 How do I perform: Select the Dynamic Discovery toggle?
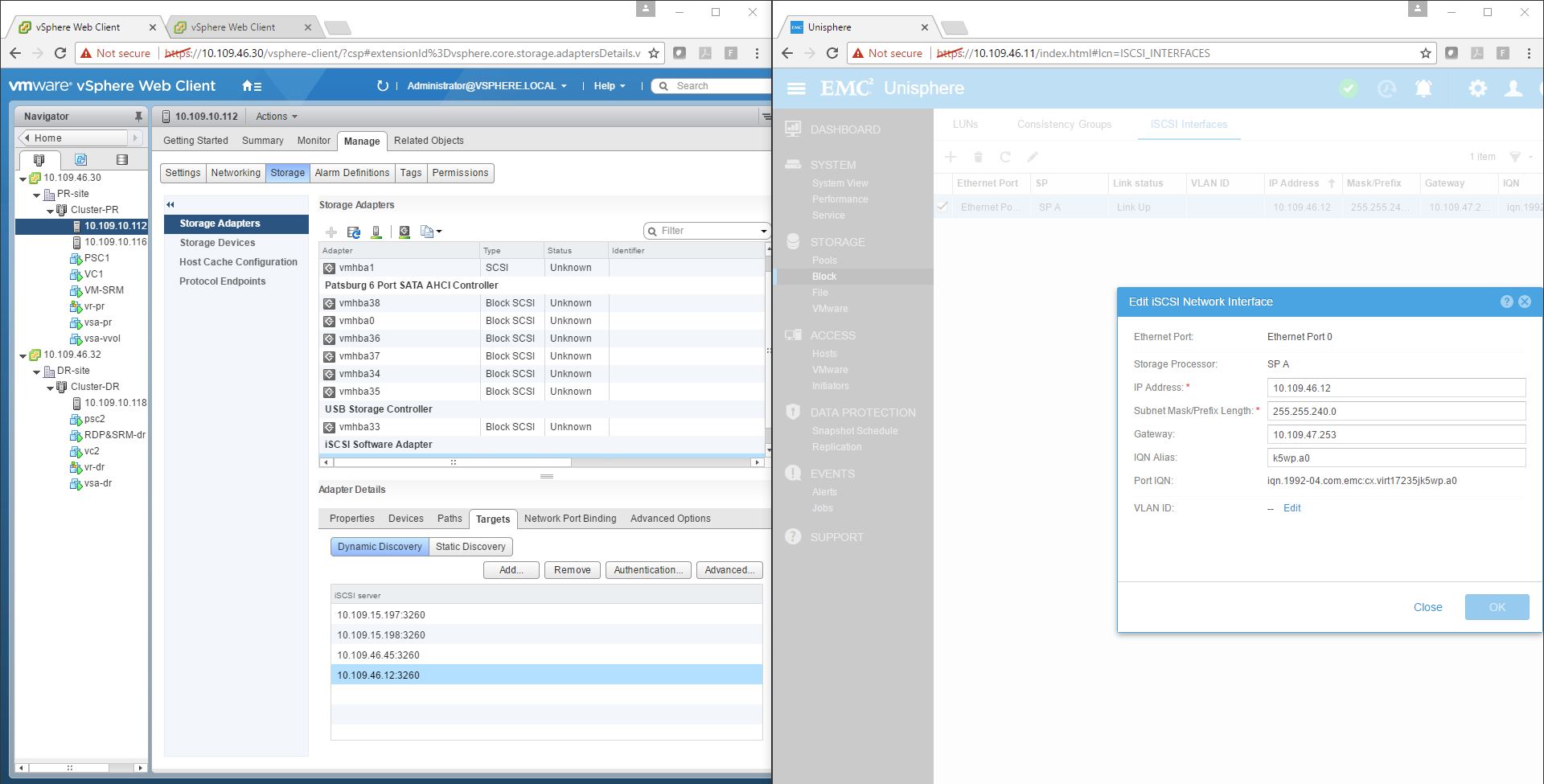pyautogui.click(x=380, y=547)
